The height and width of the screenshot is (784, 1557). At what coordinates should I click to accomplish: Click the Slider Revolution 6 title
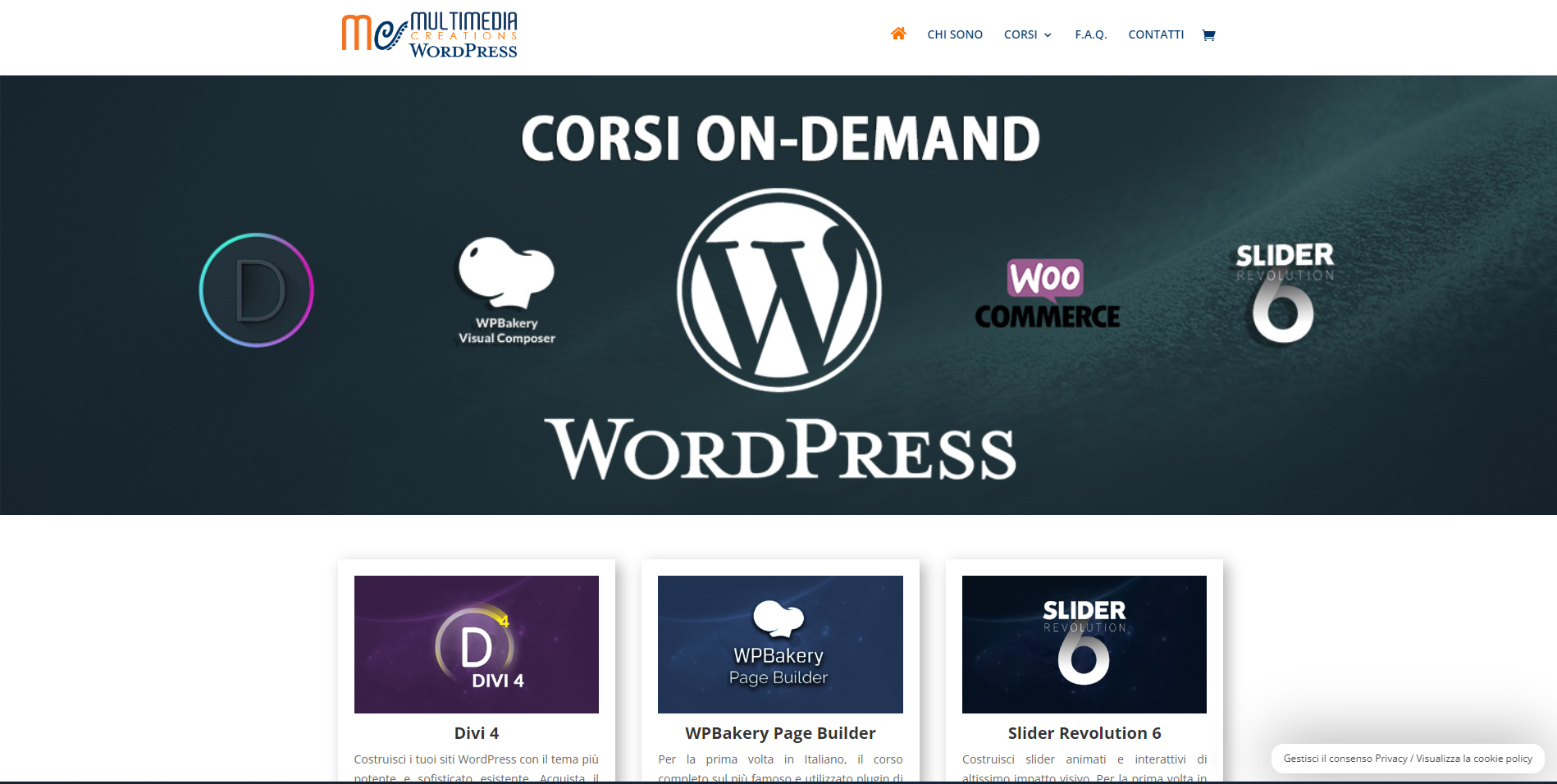[1084, 733]
